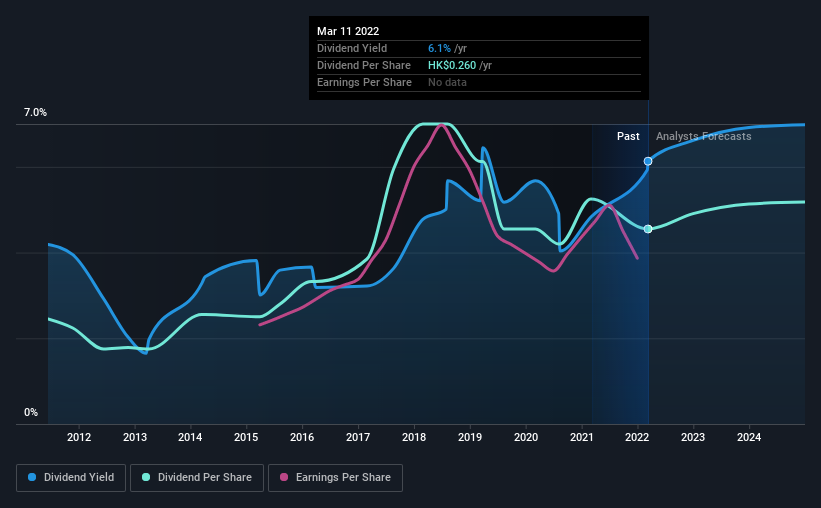This screenshot has width=821, height=508.
Task: Click the 2016 x-axis label
Action: (x=302, y=437)
